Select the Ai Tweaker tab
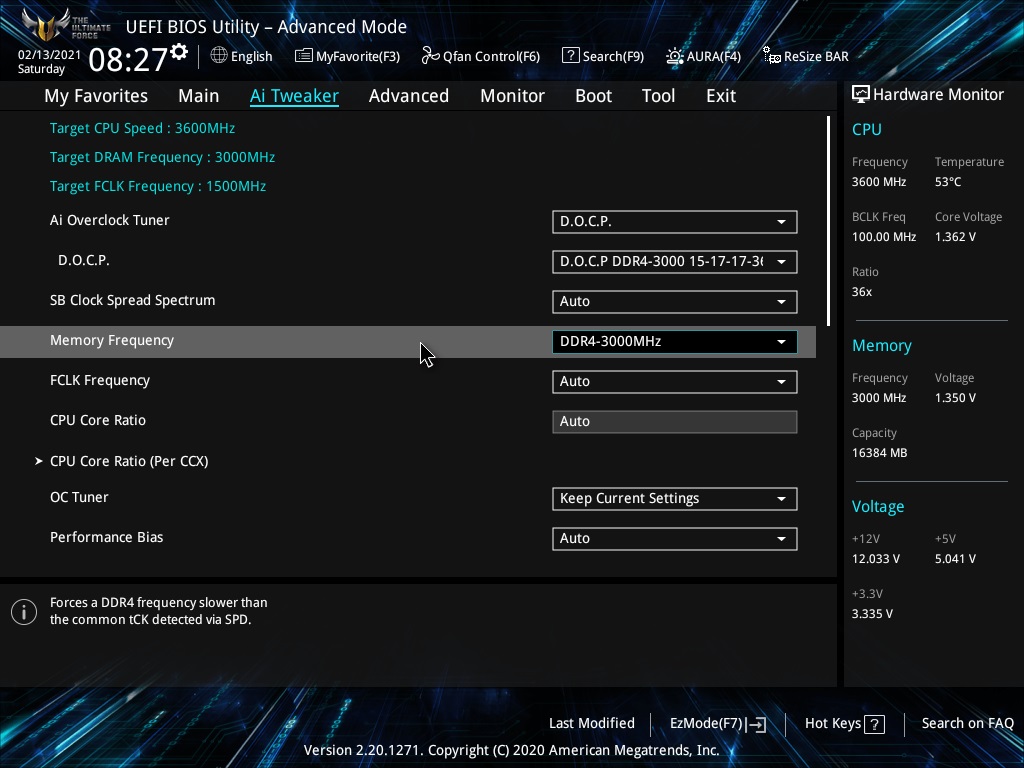 coord(294,96)
